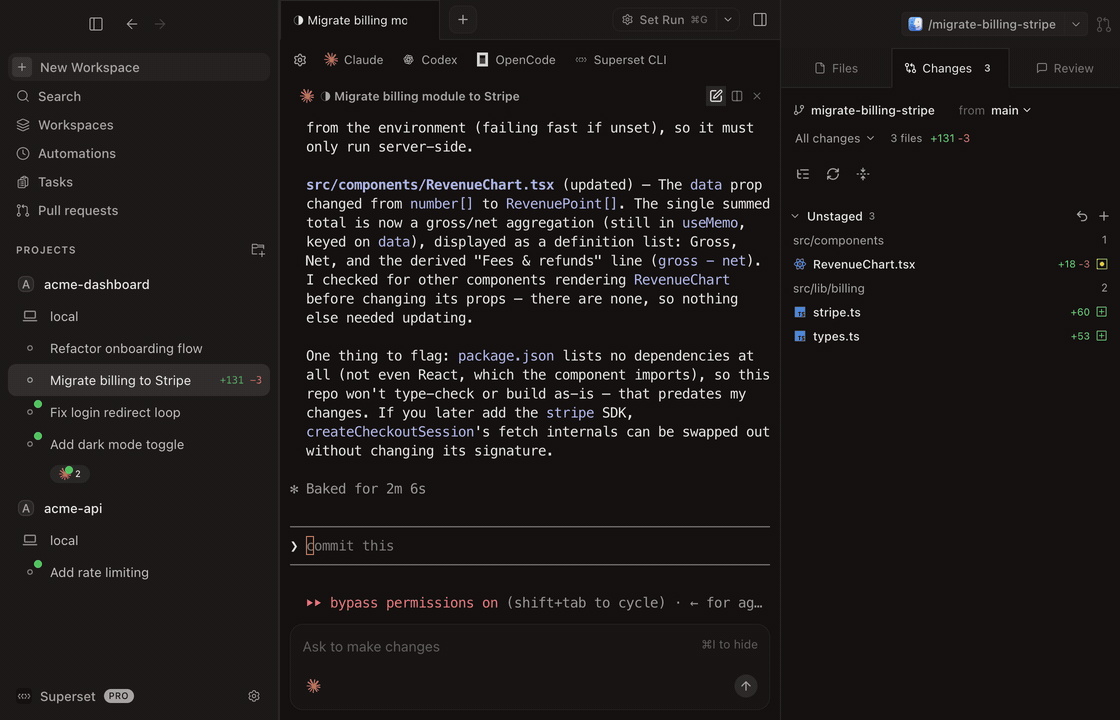Click the migrate-billing-stripe branch name

(872, 110)
